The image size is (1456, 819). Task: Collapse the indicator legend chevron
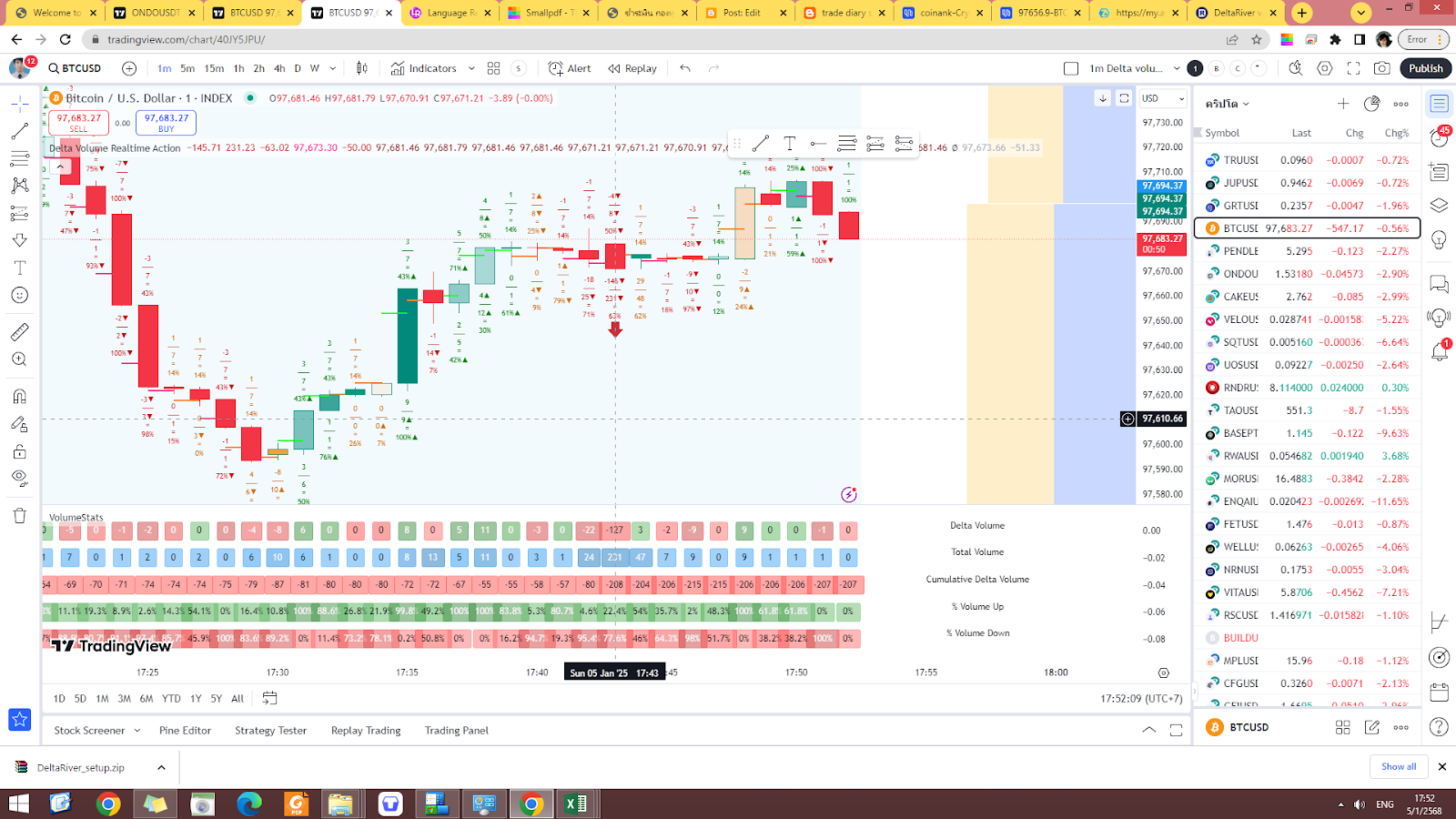pos(60,167)
